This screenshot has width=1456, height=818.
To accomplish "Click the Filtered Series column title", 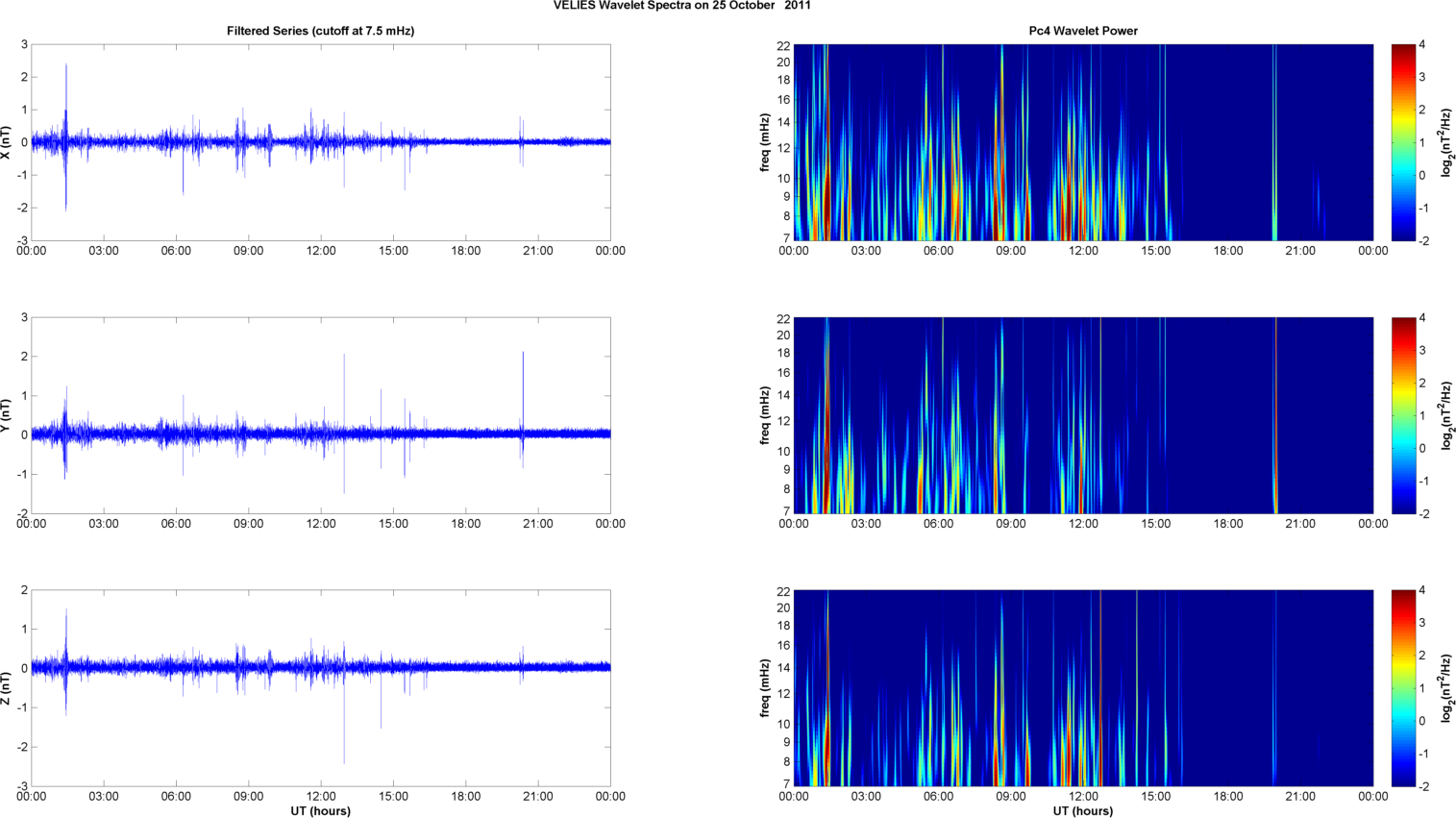I will [x=320, y=31].
